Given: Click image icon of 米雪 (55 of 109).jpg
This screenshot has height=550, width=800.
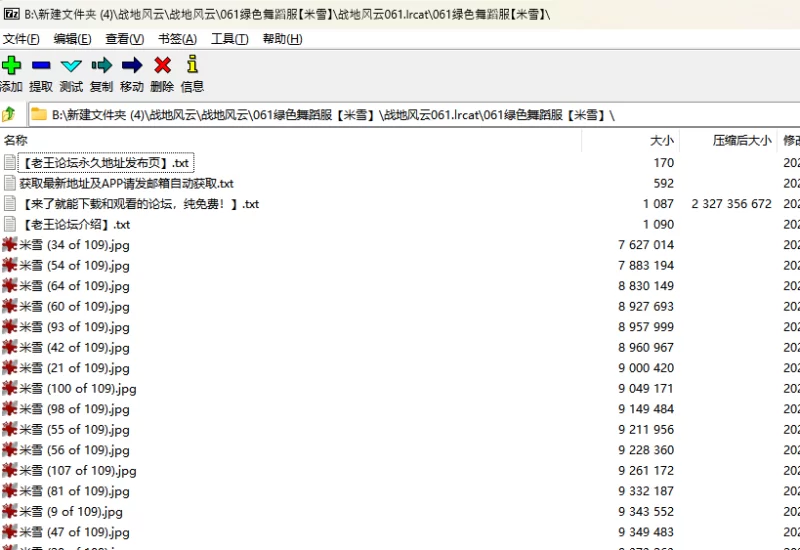Looking at the screenshot, I should (10, 430).
